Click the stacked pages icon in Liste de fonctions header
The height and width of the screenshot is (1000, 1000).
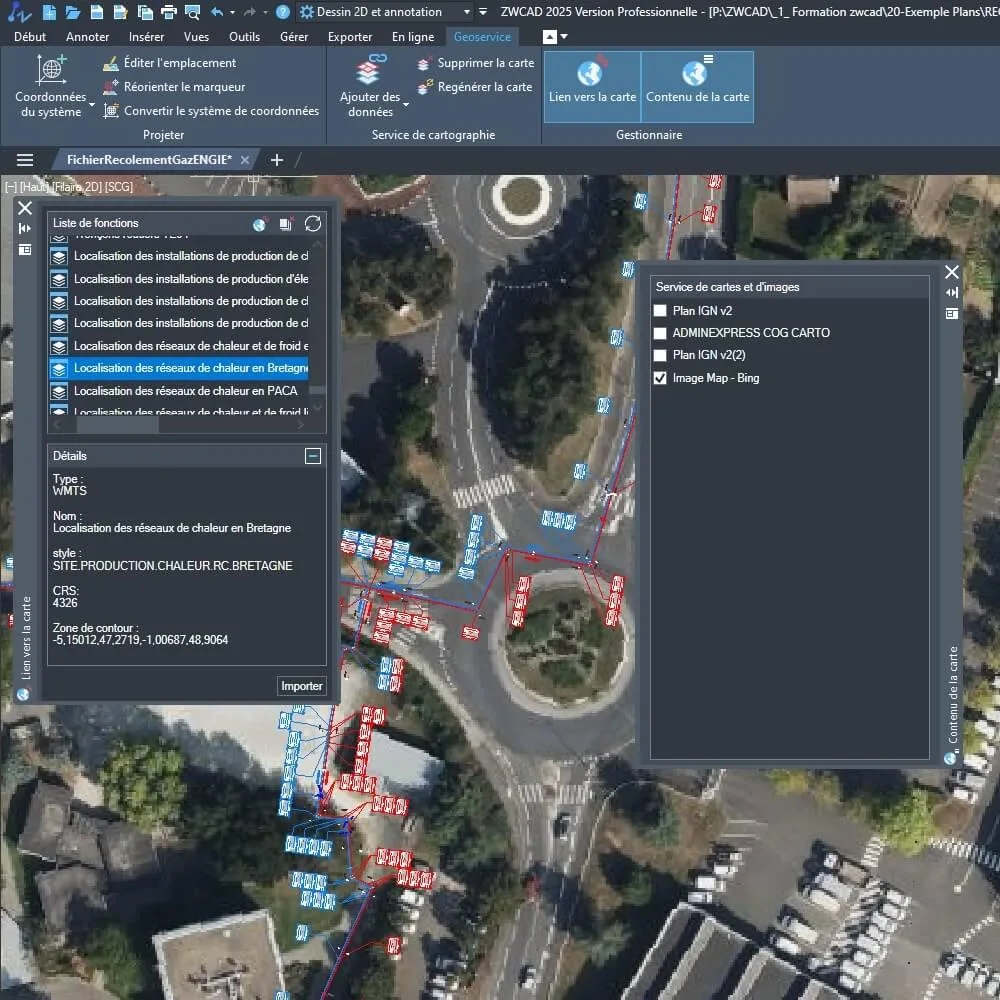(286, 224)
